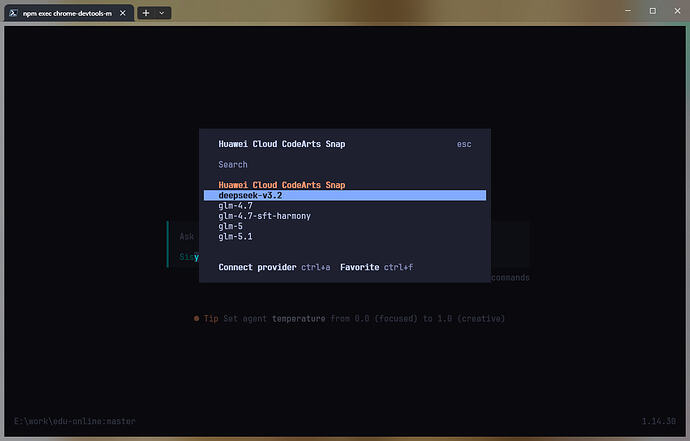This screenshot has width=690, height=441.
Task: Minimize the terminal window
Action: 628,11
